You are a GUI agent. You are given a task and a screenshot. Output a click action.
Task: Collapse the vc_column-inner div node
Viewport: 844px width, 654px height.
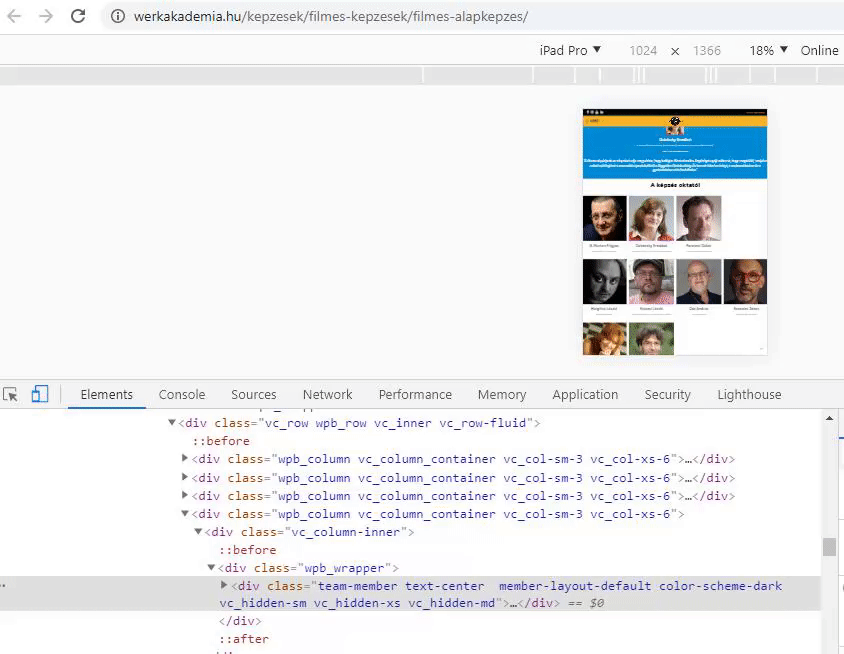click(198, 532)
